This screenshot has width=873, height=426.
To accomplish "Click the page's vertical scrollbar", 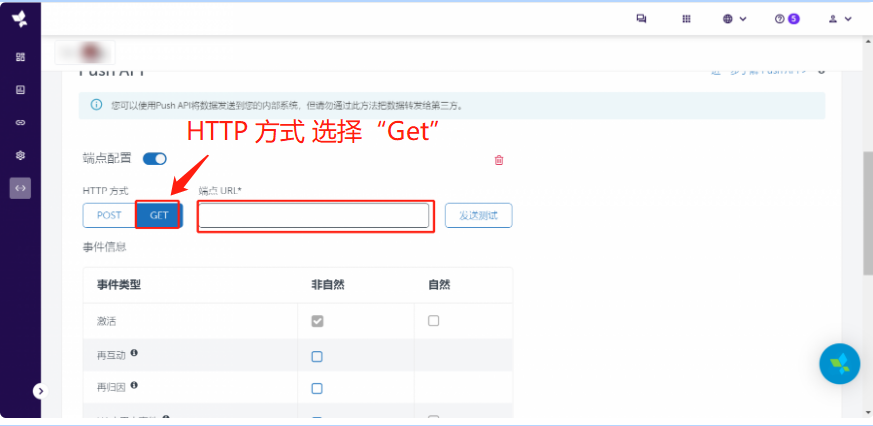I will point(867,212).
